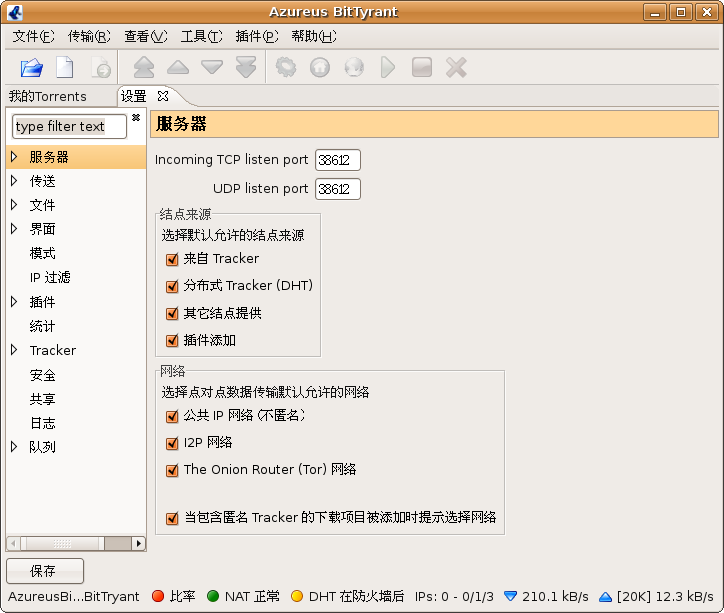Disable I2P 网络 checkbox
724x613 pixels.
click(172, 444)
